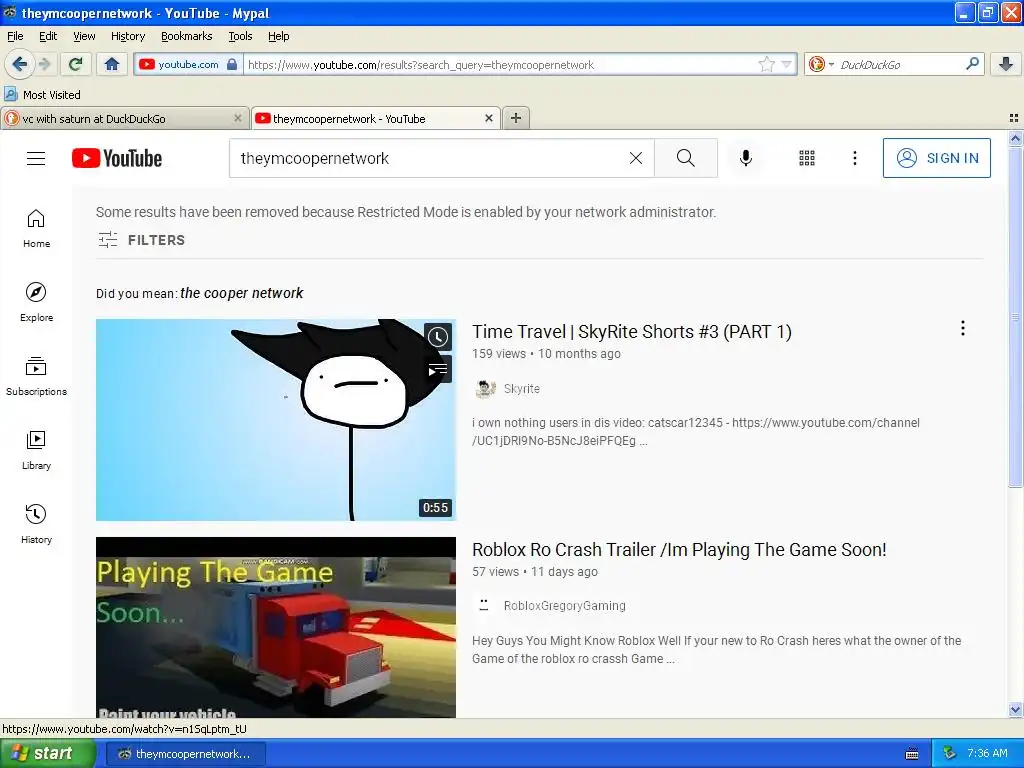The width and height of the screenshot is (1024, 768).
Task: Click the vertical scrollbar thumb
Action: pyautogui.click(x=1015, y=317)
